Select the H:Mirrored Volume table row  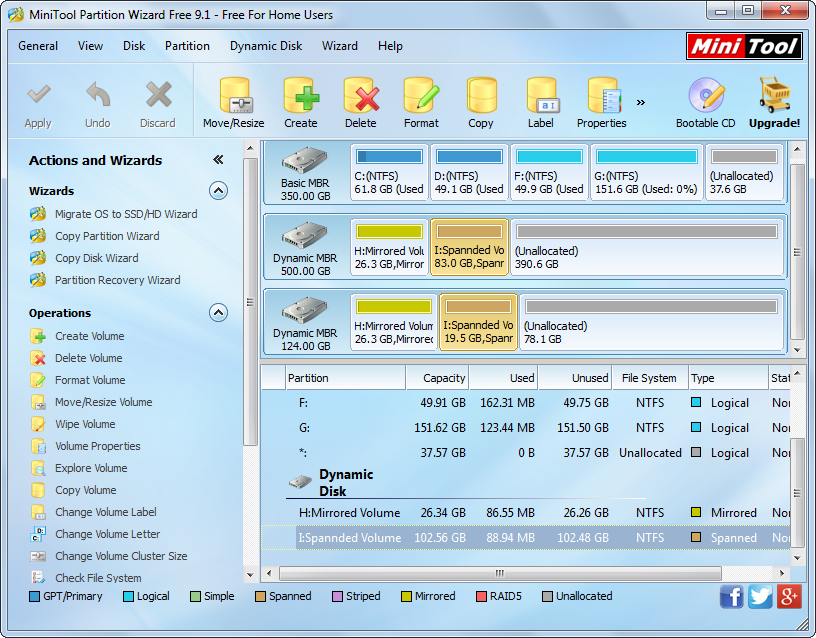pos(526,513)
